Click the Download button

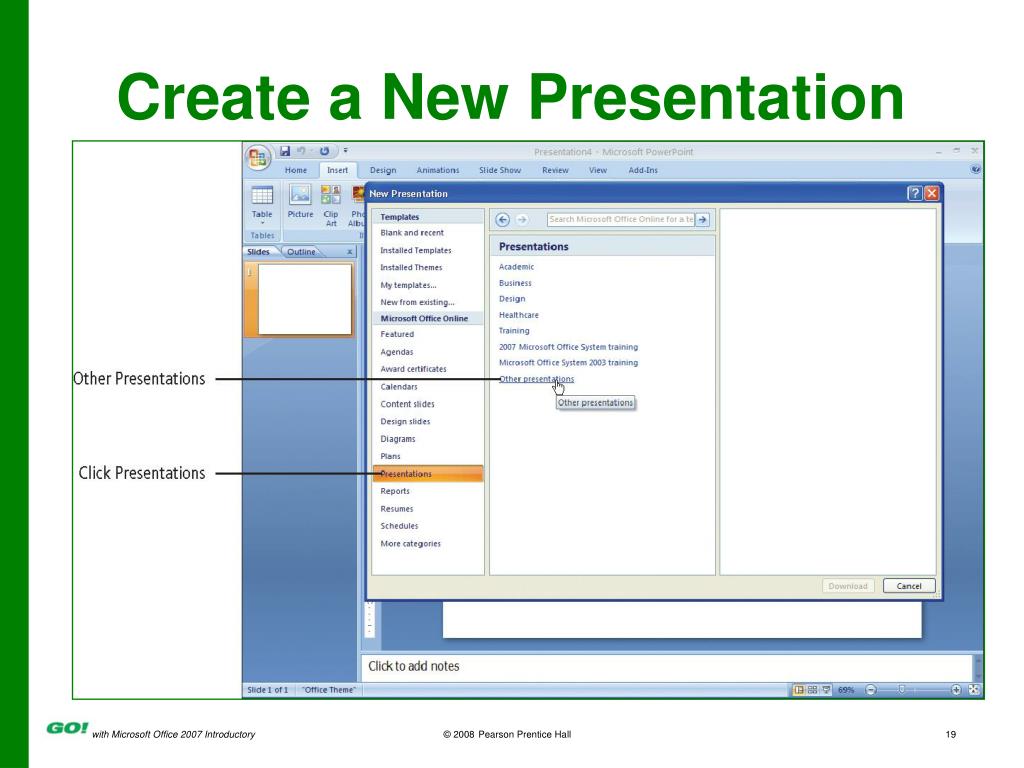[848, 586]
